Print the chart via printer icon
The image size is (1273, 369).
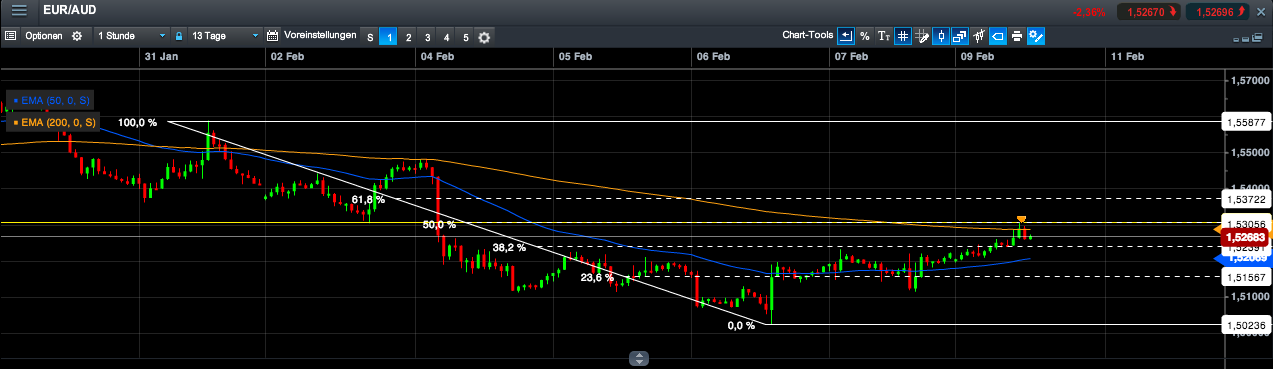click(1017, 36)
